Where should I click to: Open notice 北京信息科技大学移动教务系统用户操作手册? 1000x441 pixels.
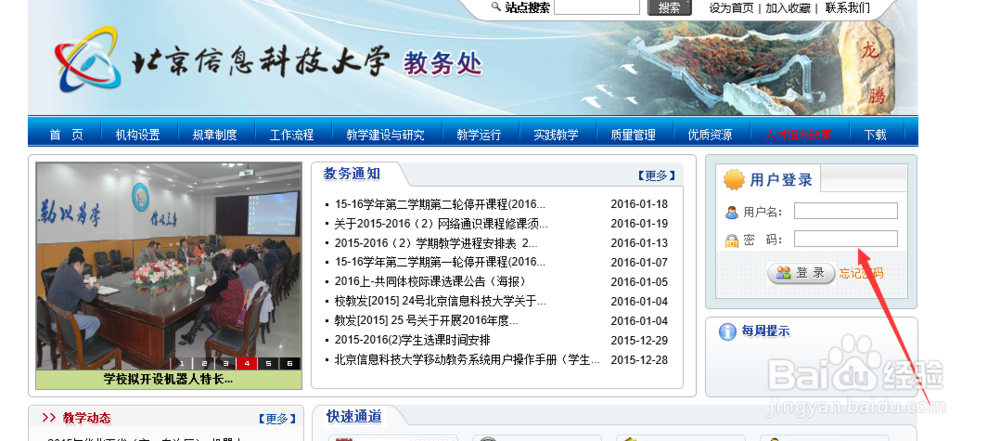tap(467, 360)
